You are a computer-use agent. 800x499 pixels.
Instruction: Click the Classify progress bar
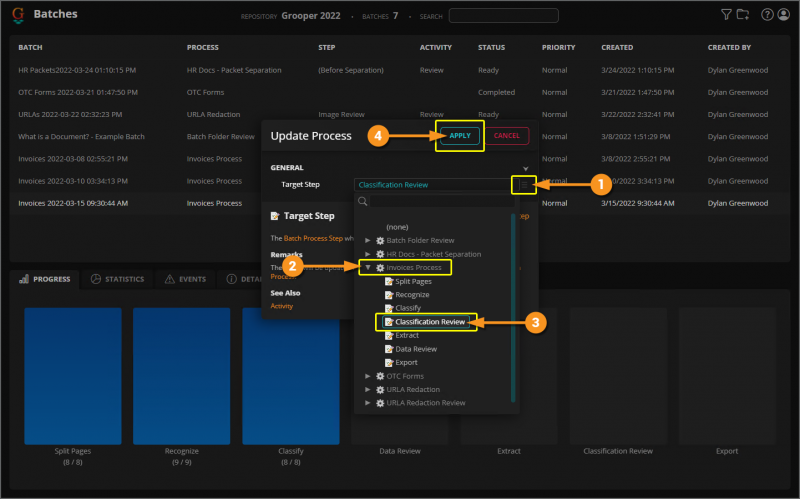(291, 376)
